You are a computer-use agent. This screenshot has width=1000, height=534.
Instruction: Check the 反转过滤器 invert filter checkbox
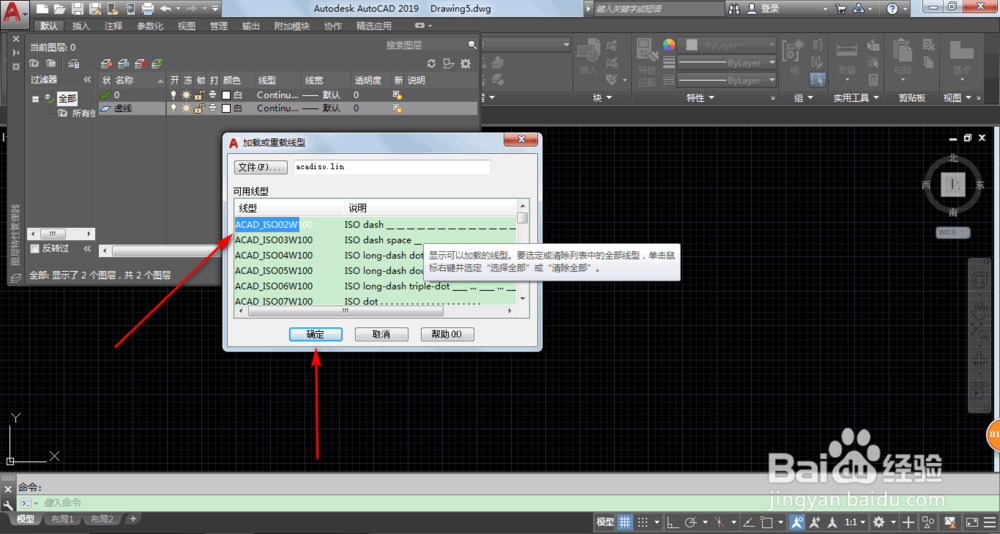(35, 249)
